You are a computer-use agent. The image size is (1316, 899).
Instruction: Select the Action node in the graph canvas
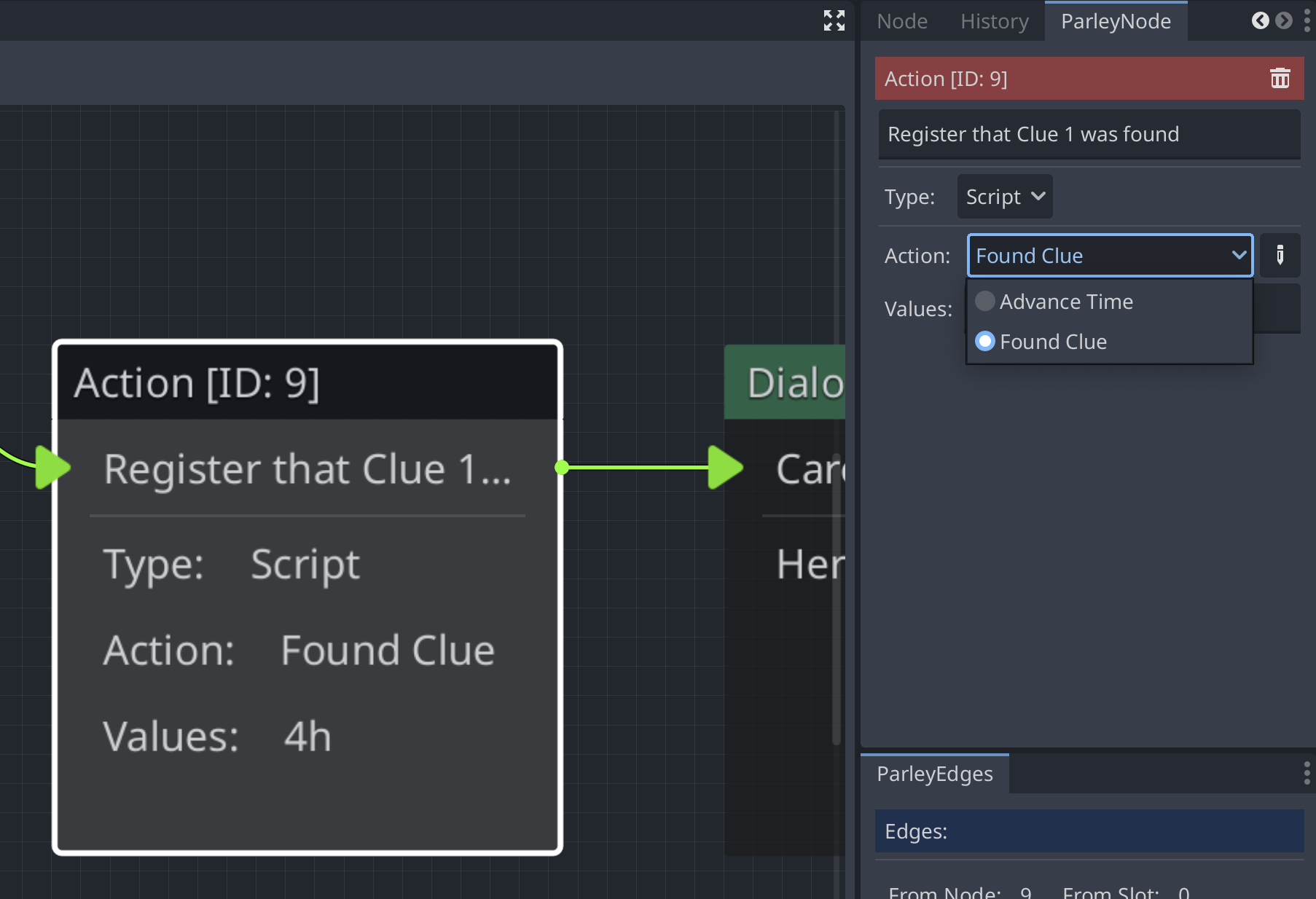306,382
